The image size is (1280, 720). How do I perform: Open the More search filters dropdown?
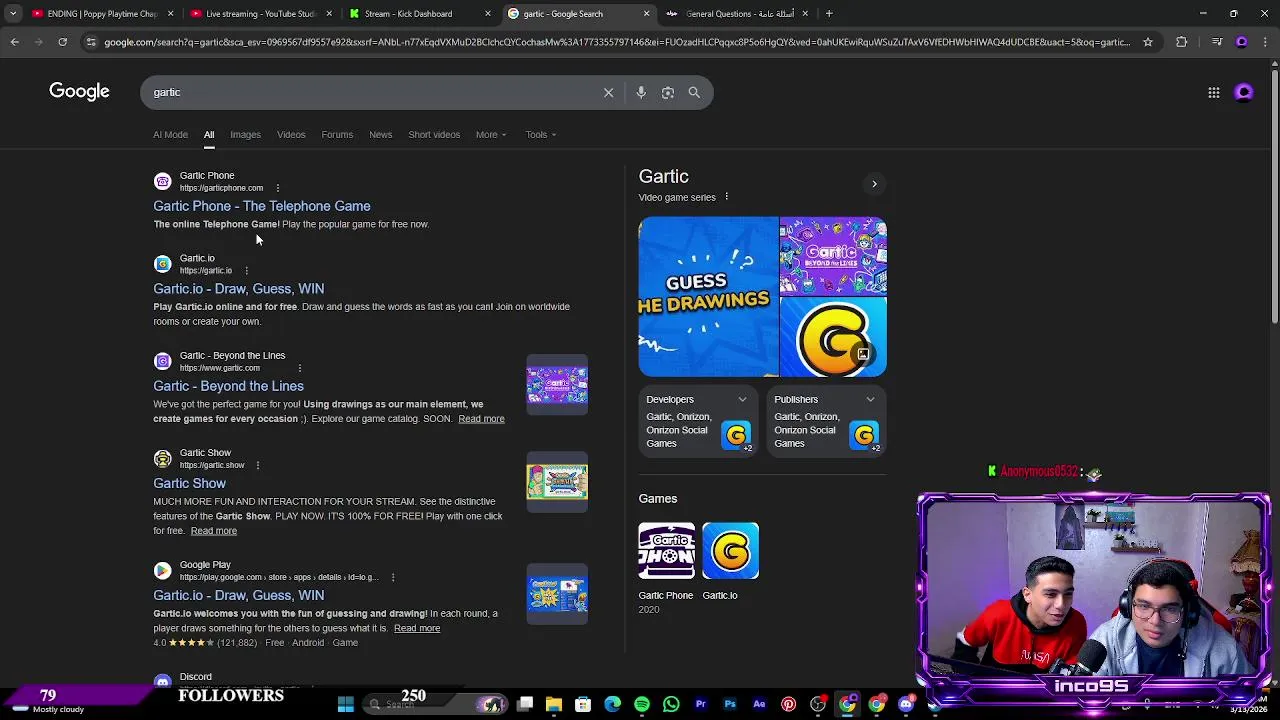pyautogui.click(x=491, y=134)
